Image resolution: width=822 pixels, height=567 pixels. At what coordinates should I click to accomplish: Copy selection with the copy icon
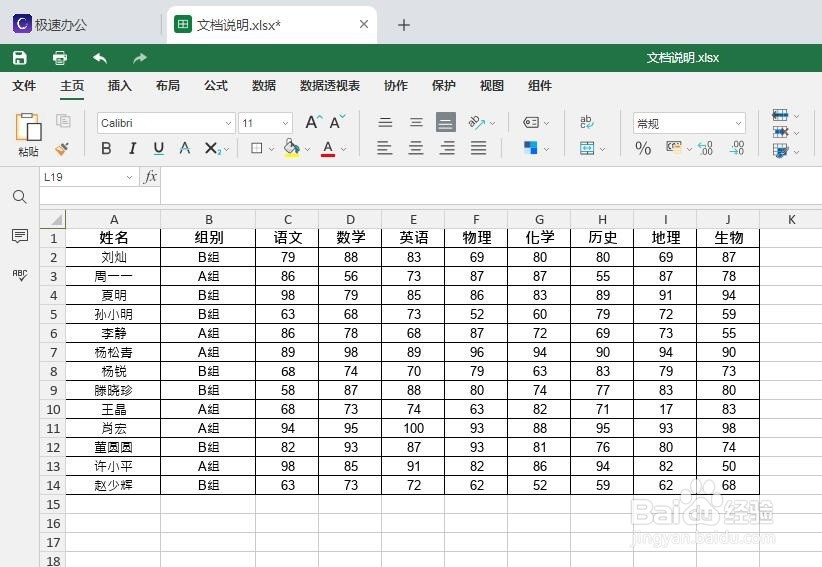(x=63, y=121)
